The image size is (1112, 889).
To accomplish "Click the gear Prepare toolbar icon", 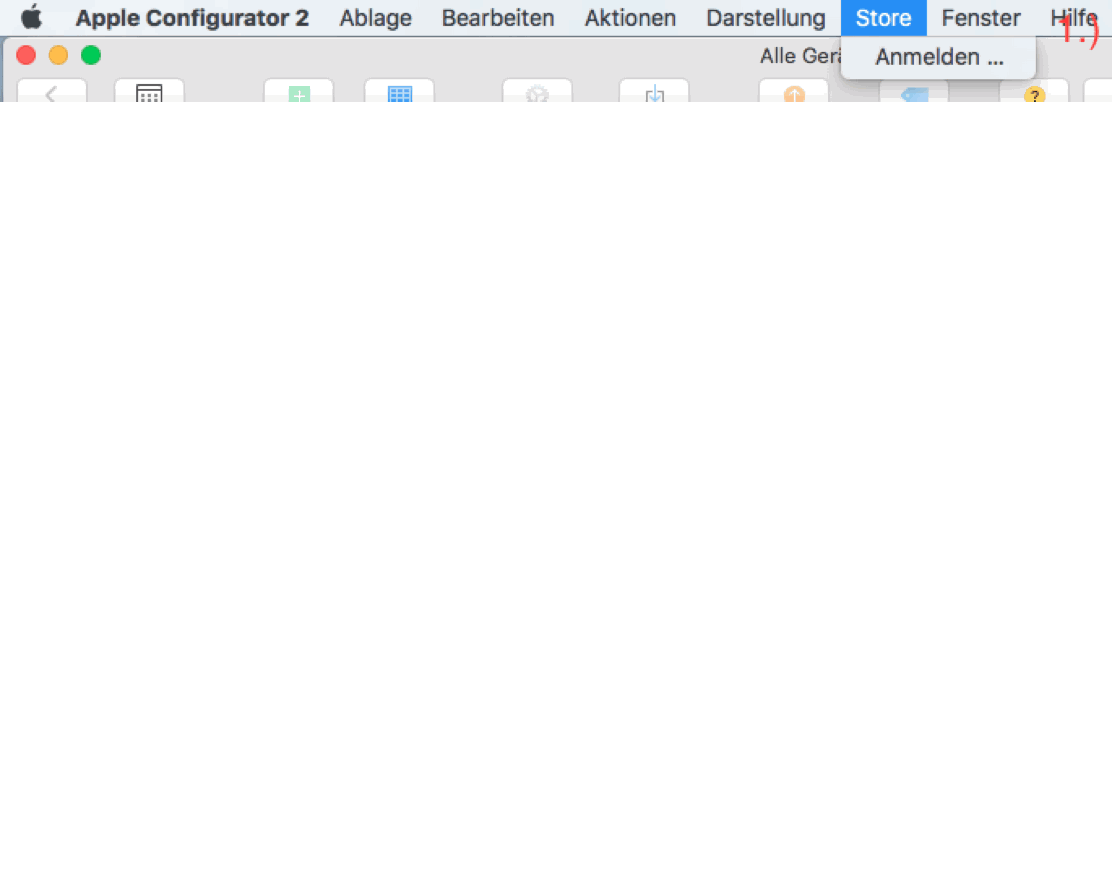I will (537, 93).
